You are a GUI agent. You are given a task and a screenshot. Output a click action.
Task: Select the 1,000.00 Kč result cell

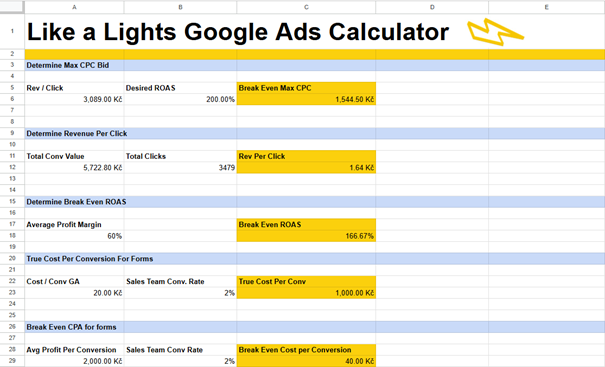(x=306, y=293)
